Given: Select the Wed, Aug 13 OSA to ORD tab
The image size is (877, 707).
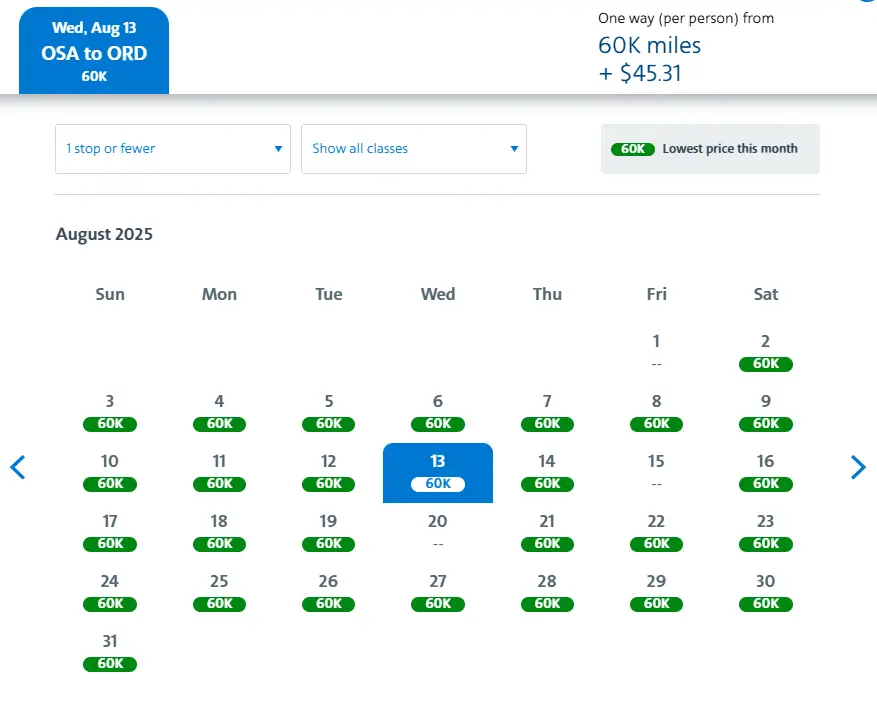Looking at the screenshot, I should [94, 52].
